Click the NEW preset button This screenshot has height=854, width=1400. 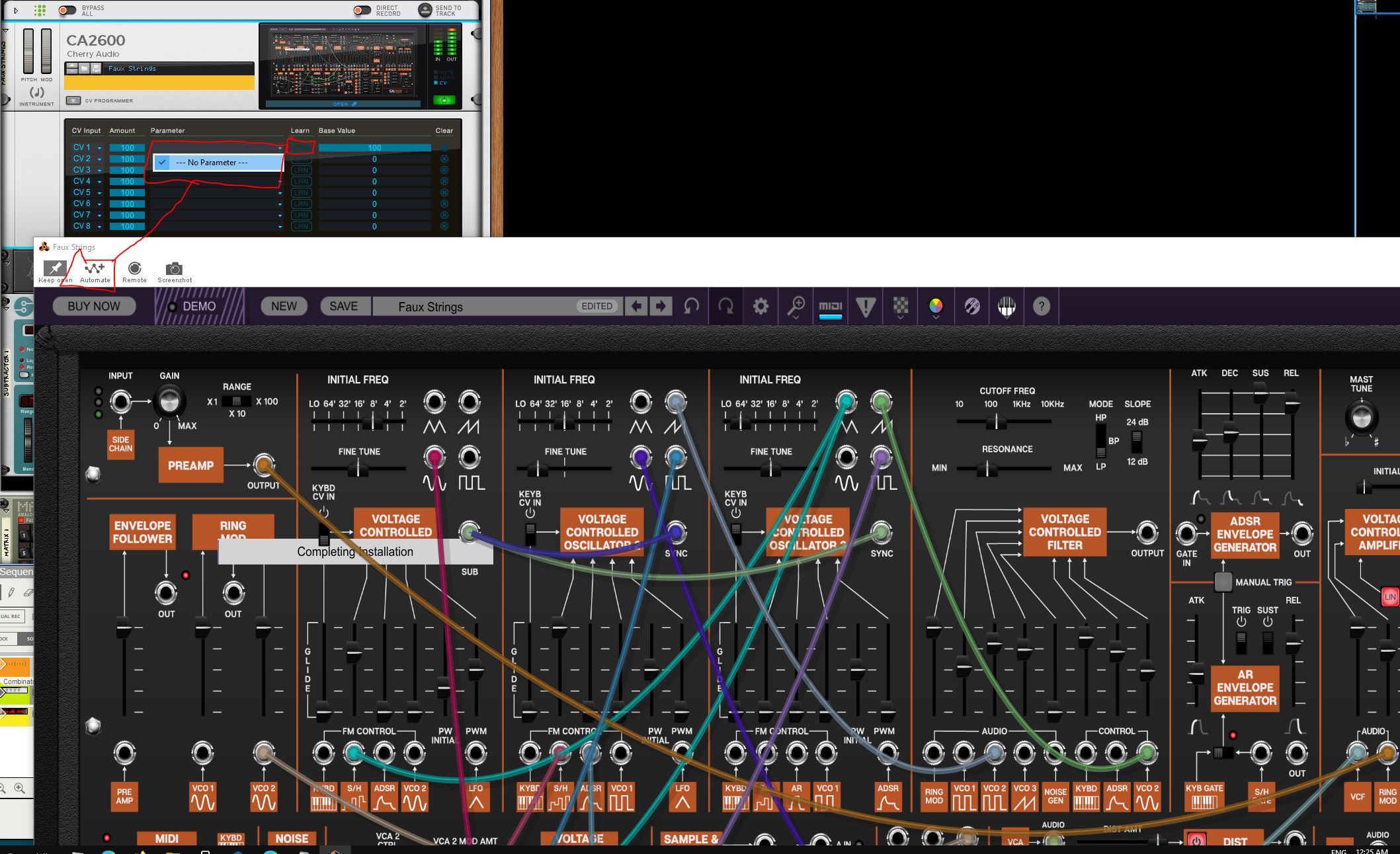click(284, 306)
